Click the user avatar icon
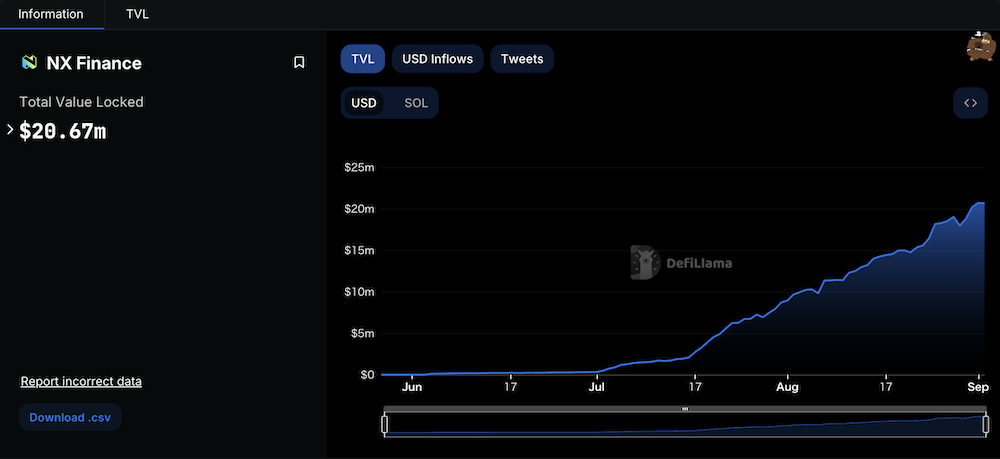This screenshot has width=1000, height=459. click(x=979, y=46)
